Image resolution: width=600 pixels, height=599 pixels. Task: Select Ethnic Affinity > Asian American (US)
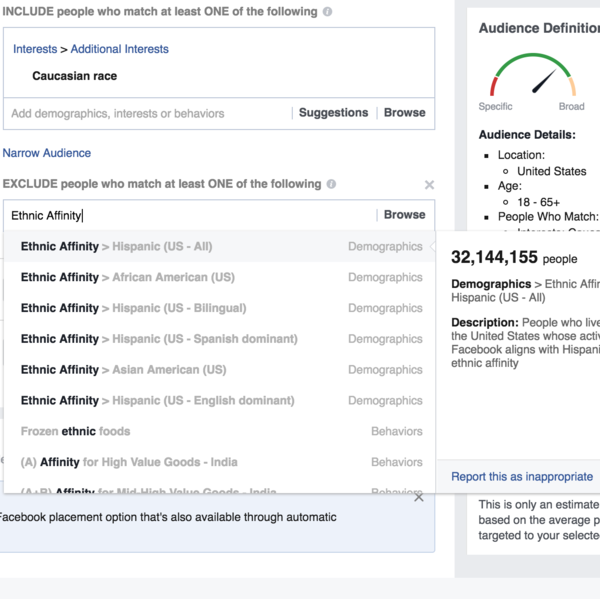pyautogui.click(x=219, y=370)
